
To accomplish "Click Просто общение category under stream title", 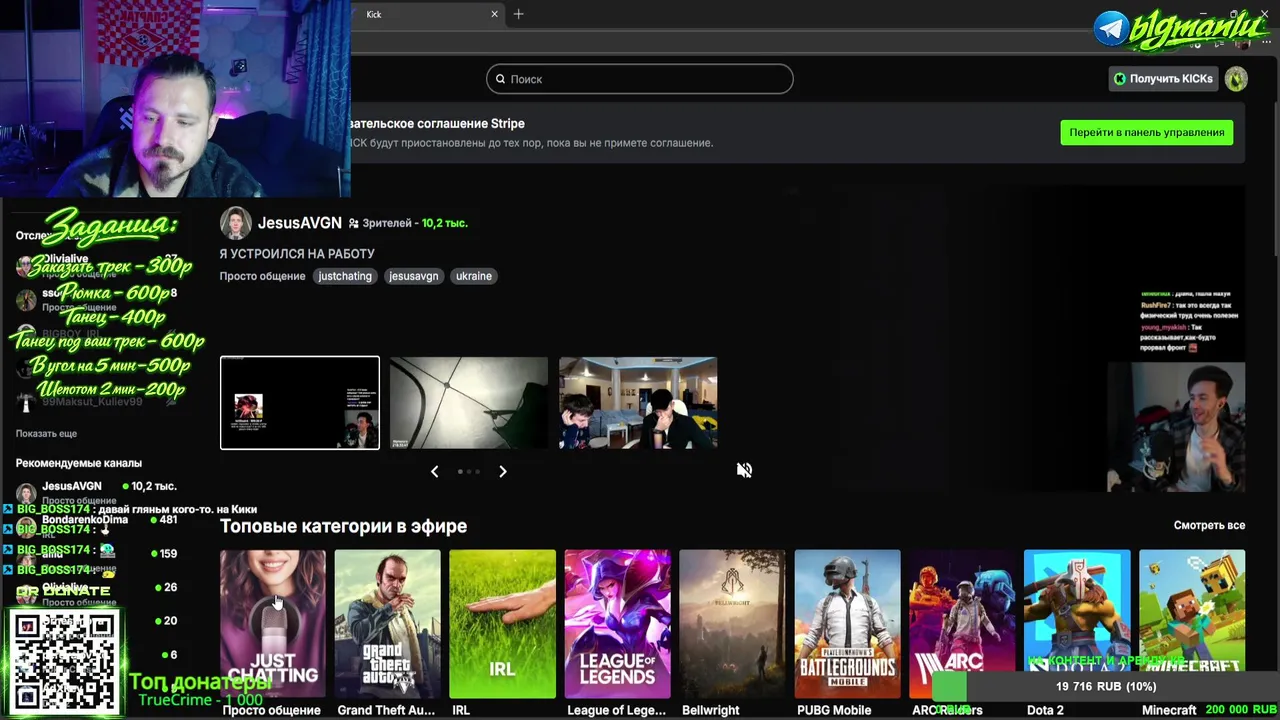I will 263,276.
